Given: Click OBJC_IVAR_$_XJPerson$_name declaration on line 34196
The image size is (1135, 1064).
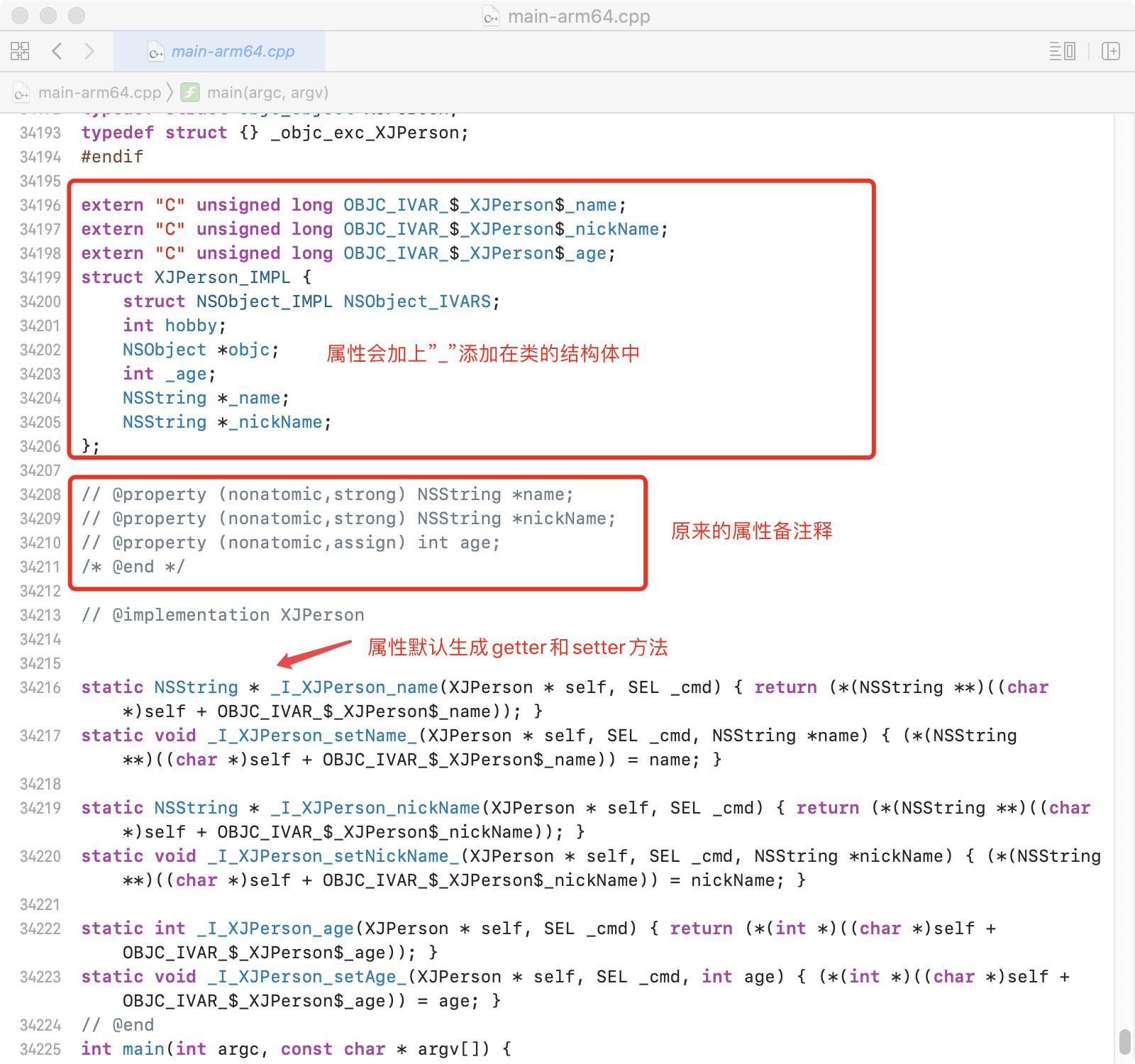Looking at the screenshot, I should pos(480,205).
